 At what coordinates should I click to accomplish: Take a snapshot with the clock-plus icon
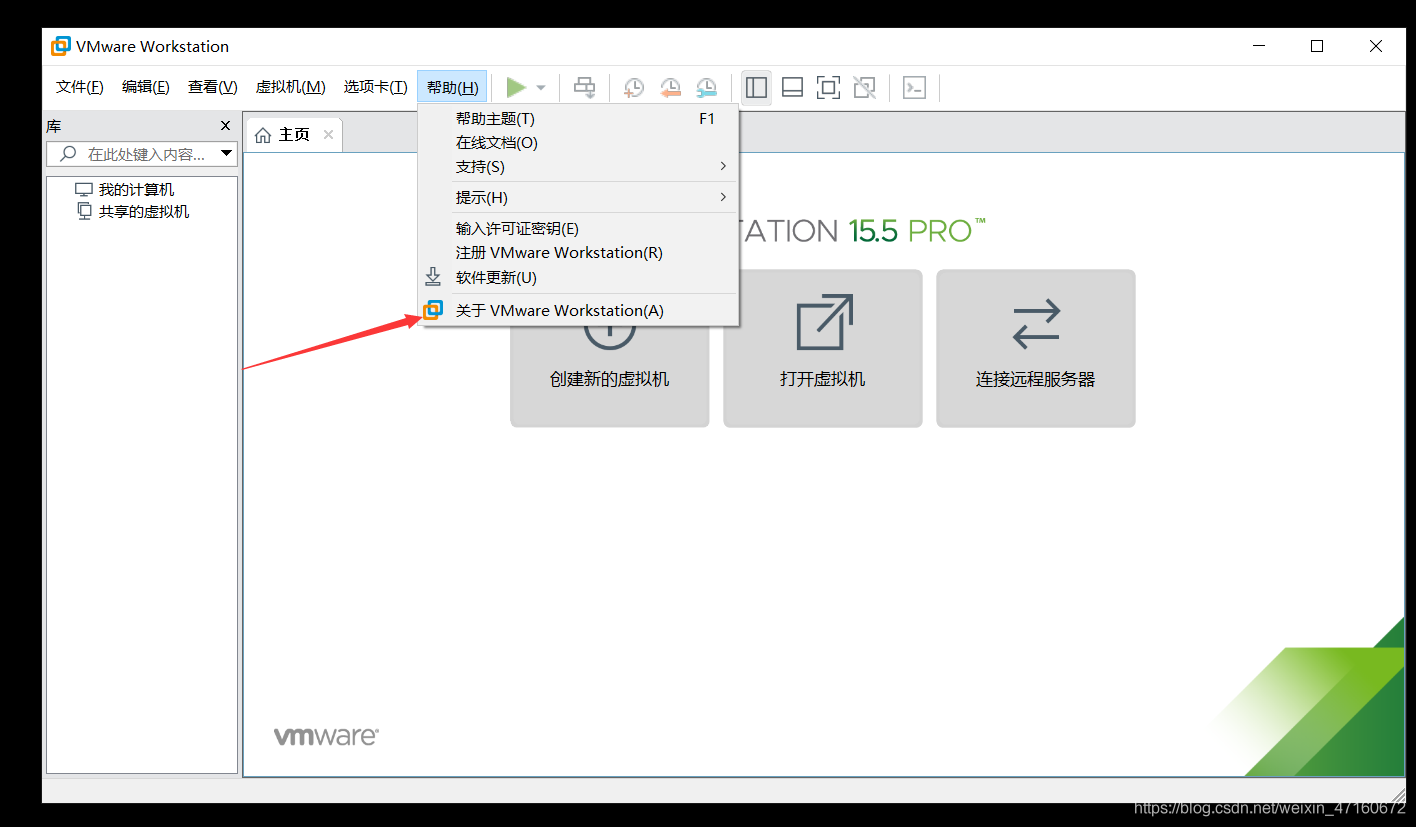tap(634, 88)
